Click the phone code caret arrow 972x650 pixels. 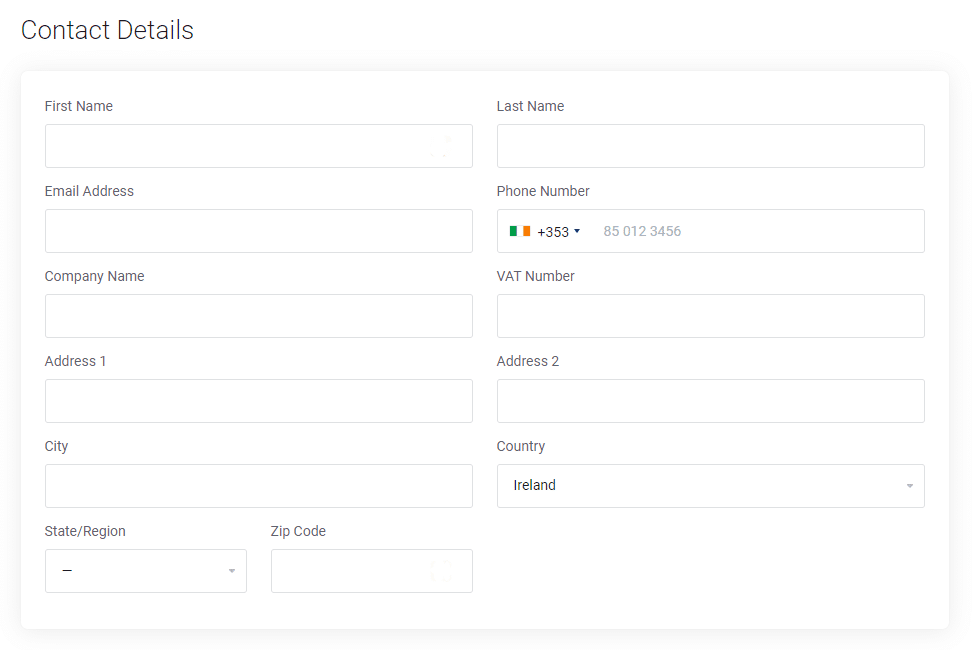click(577, 231)
